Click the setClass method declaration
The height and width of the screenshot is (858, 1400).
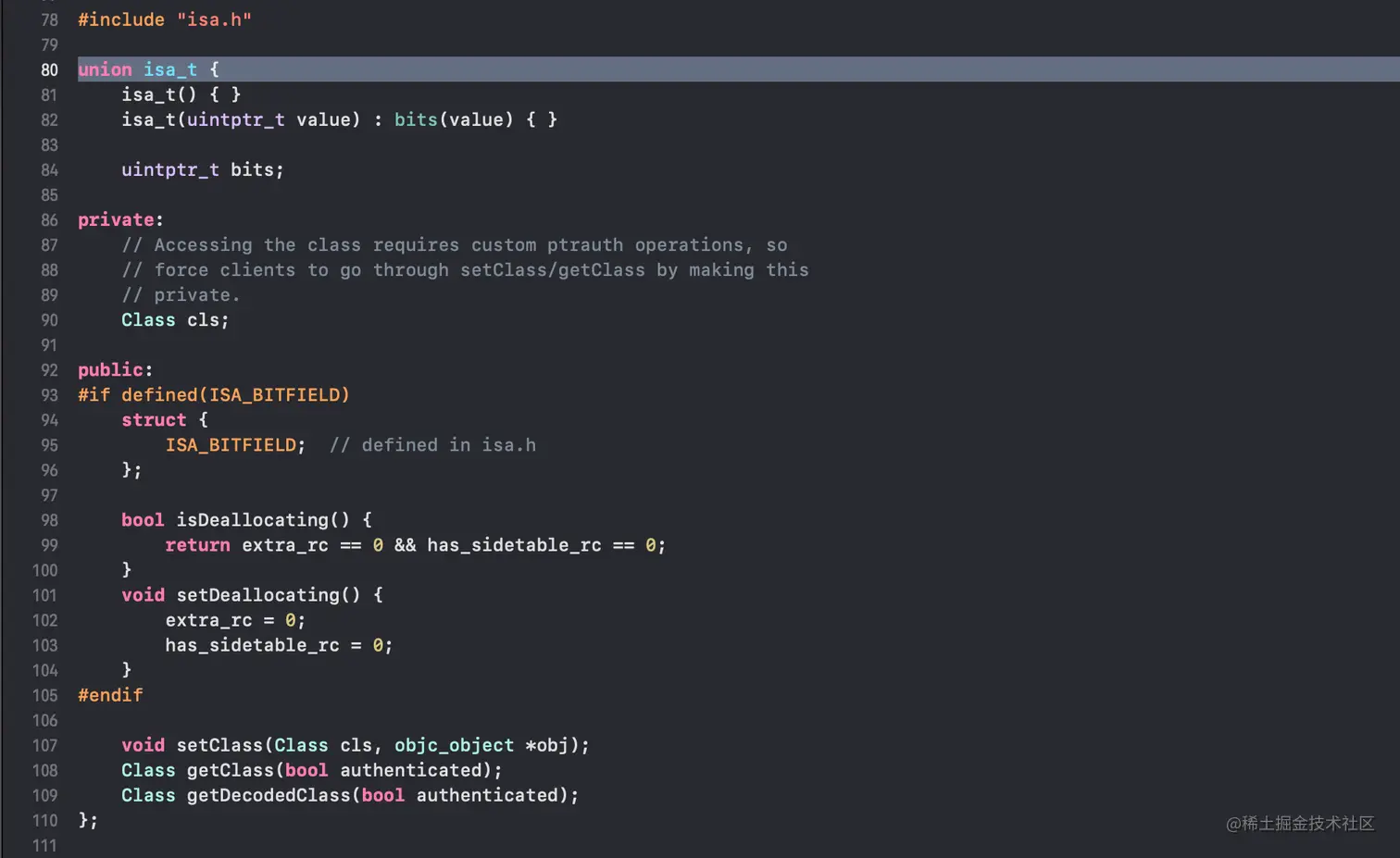pos(220,745)
